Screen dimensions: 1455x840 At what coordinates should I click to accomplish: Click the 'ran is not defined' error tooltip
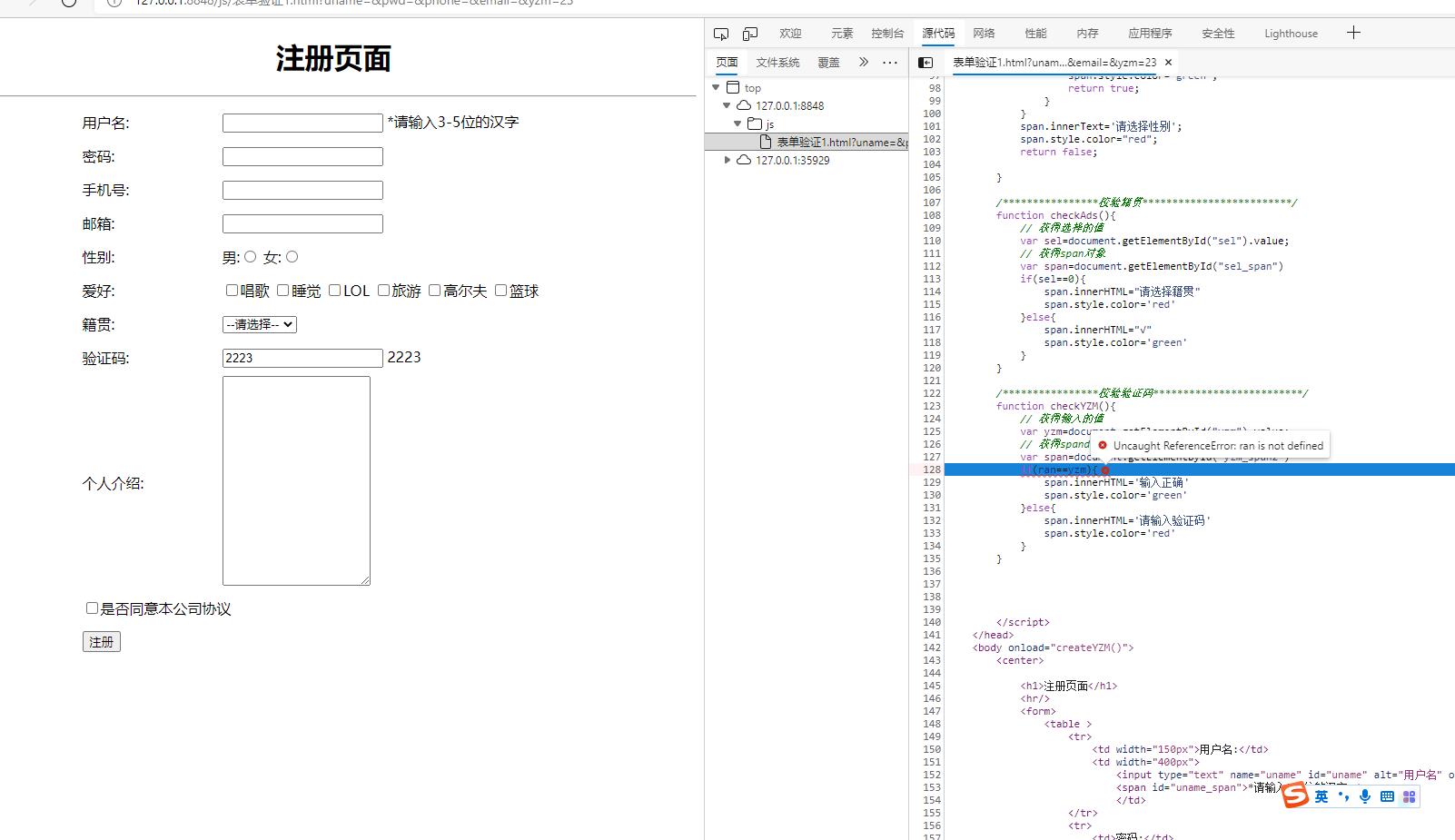1210,445
